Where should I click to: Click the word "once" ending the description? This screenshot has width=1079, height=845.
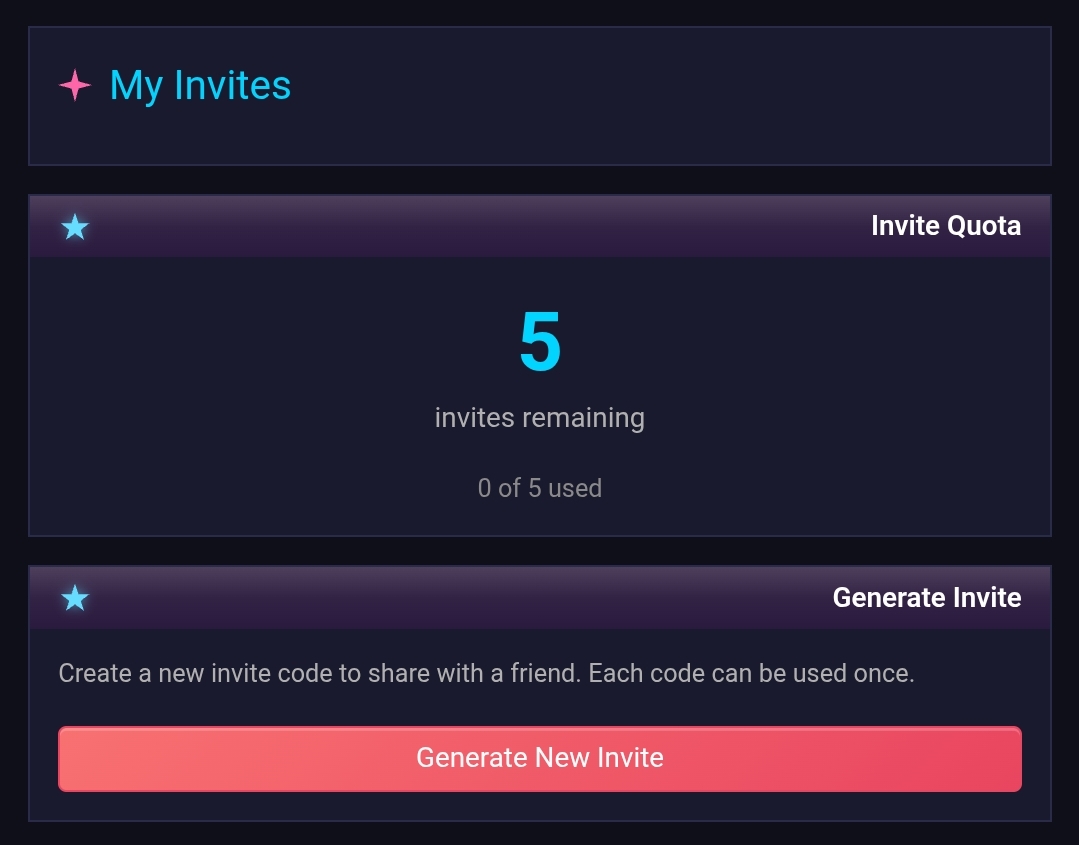[x=881, y=673]
